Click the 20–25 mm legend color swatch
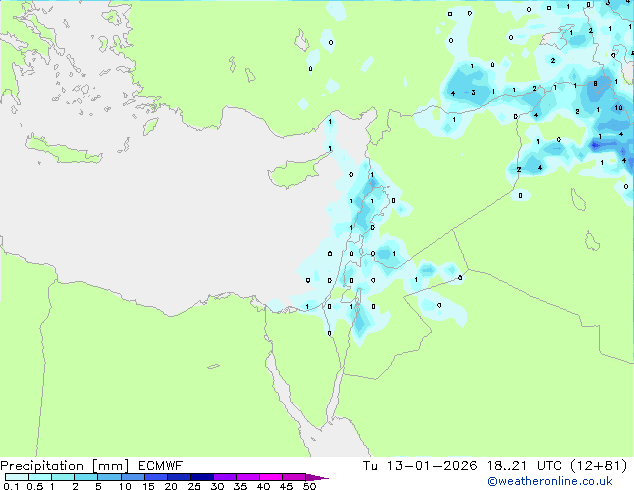The height and width of the screenshot is (490, 634). click(178, 477)
